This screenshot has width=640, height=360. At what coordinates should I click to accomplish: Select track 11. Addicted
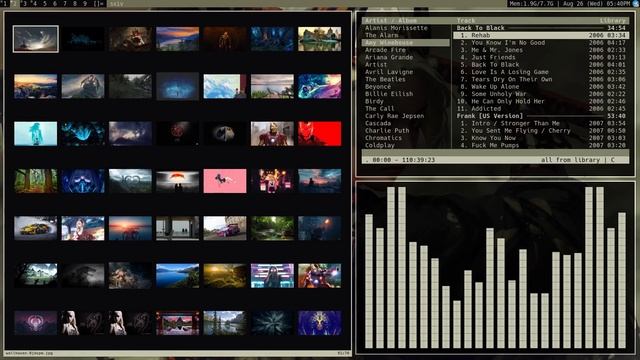541,109
